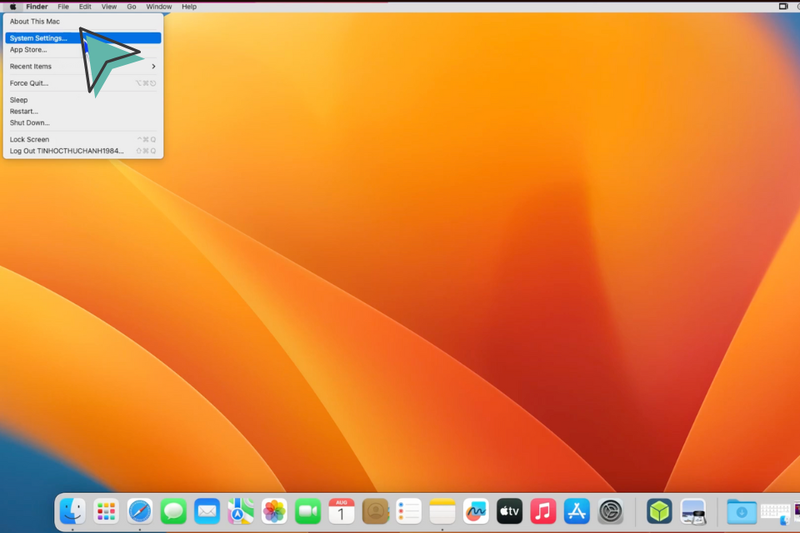Launch Reminders from the Dock
The height and width of the screenshot is (533, 800).
(x=409, y=511)
